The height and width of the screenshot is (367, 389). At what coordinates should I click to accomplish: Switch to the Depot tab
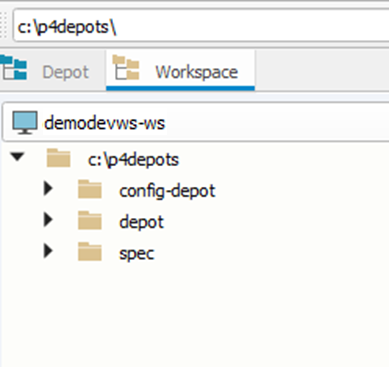pos(52,72)
